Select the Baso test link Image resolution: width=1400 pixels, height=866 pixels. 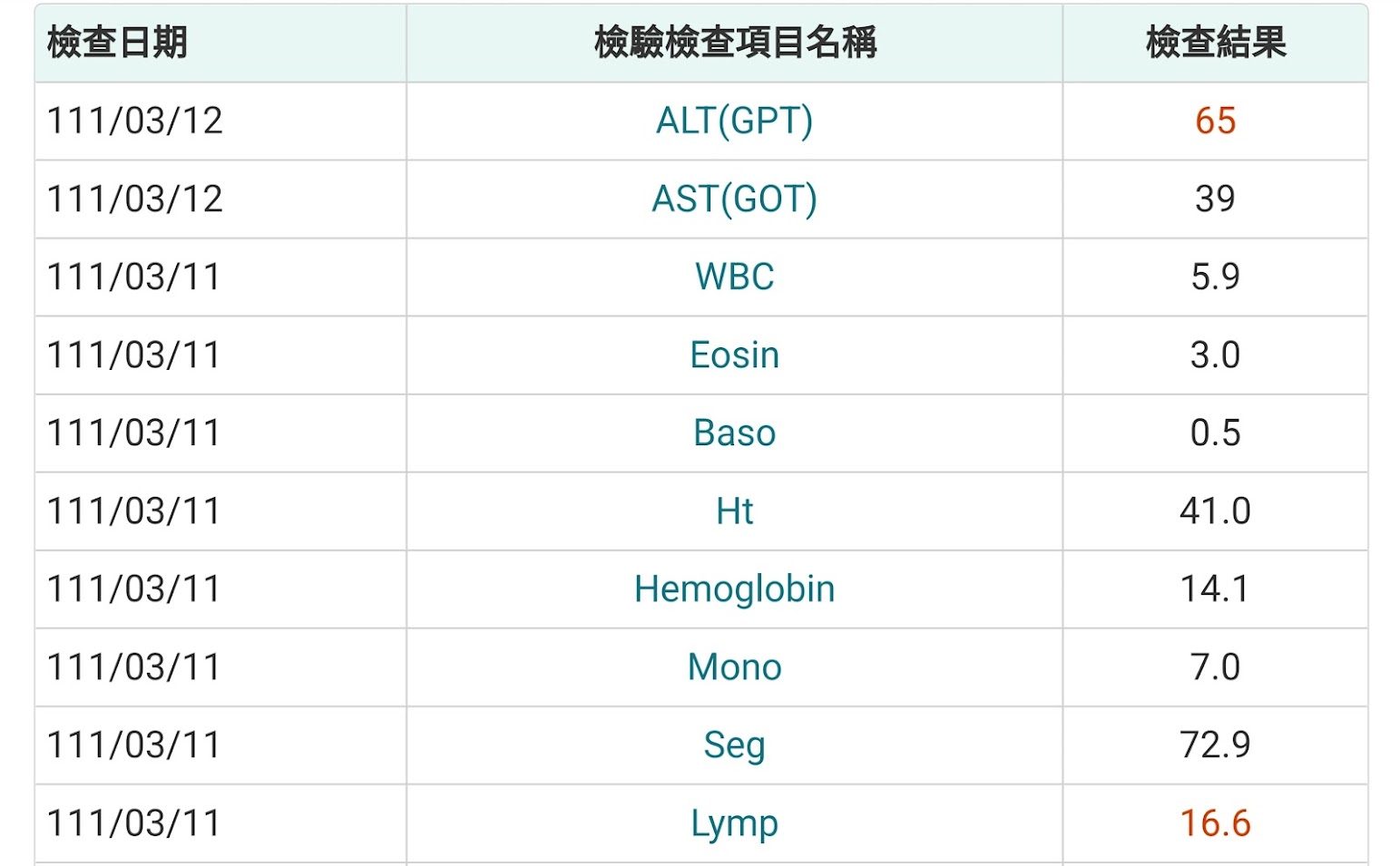point(734,433)
